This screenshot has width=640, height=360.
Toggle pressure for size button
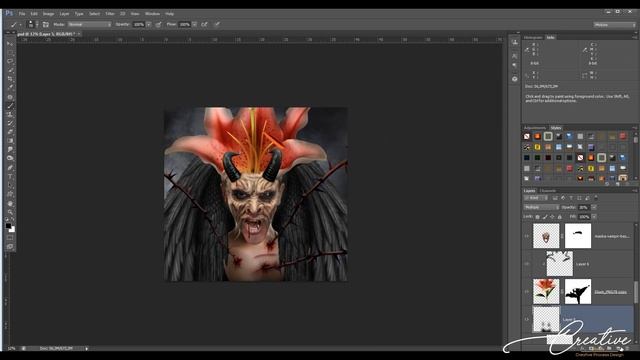tap(217, 24)
